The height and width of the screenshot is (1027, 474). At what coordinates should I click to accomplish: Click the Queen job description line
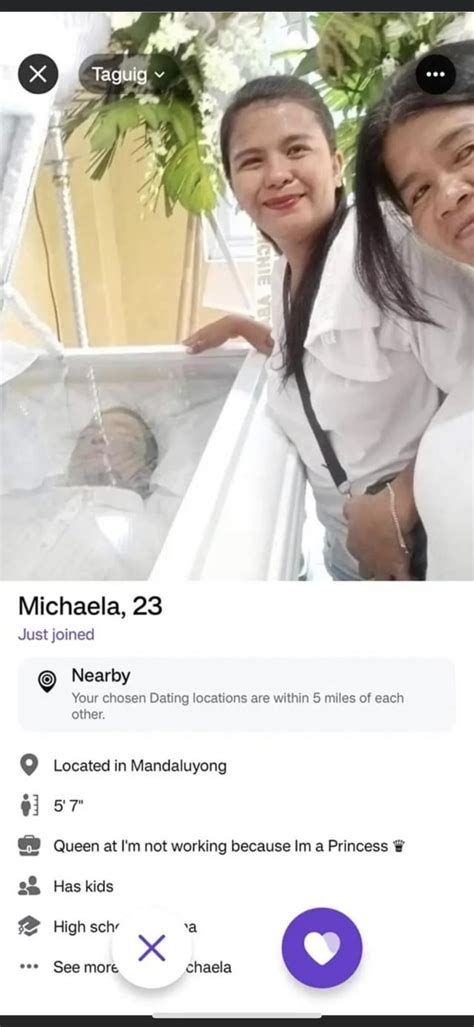[229, 846]
